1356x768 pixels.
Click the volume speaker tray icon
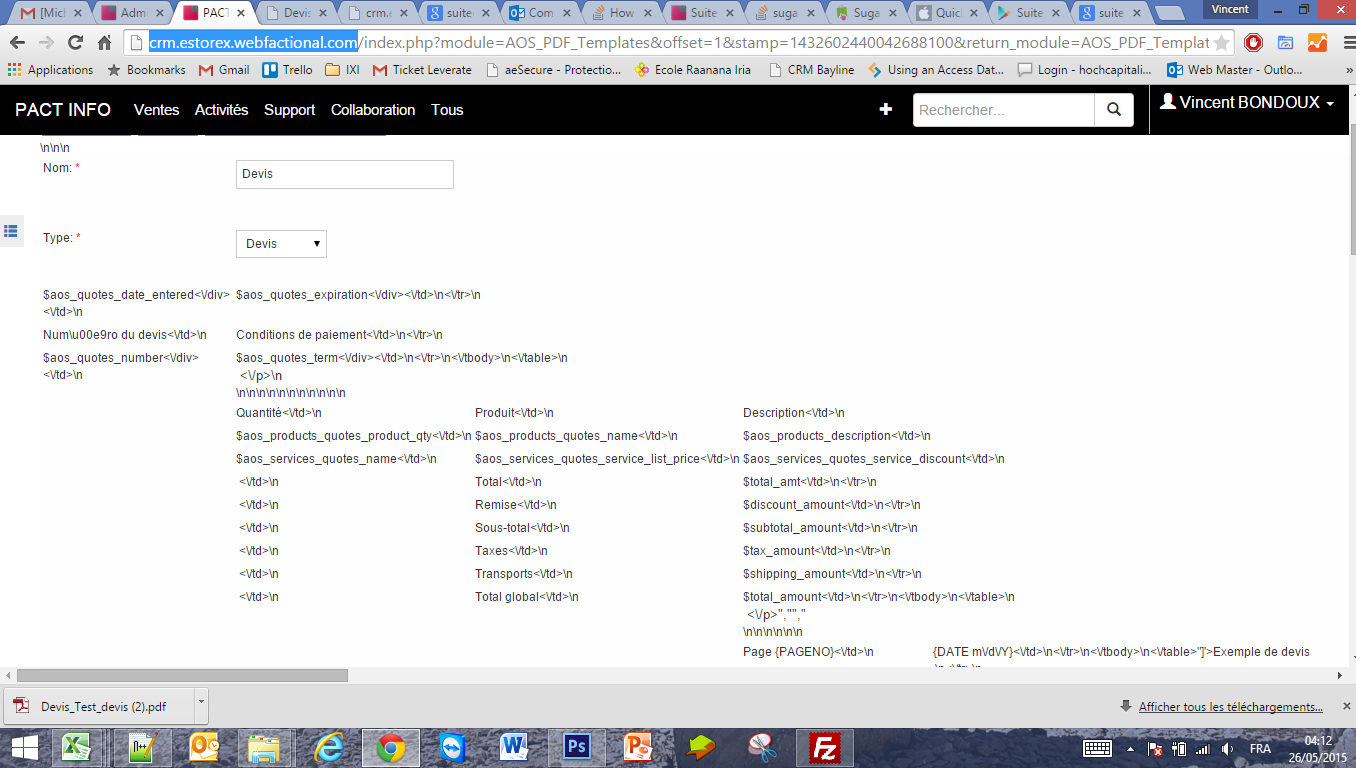(x=1227, y=748)
